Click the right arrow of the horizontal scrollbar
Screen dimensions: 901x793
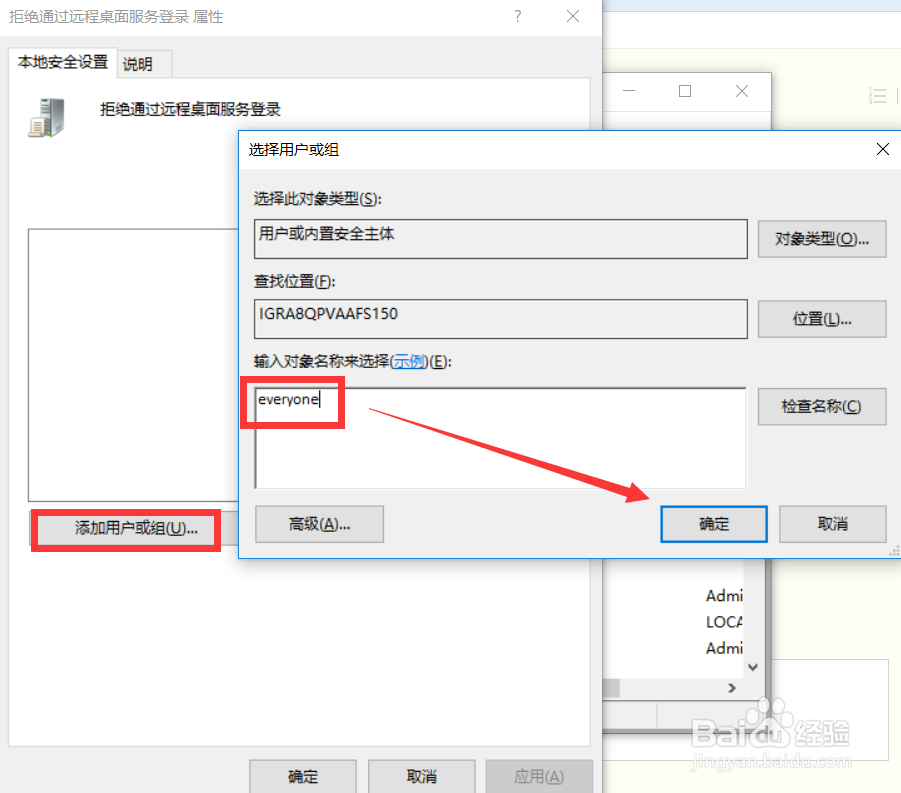pos(733,687)
